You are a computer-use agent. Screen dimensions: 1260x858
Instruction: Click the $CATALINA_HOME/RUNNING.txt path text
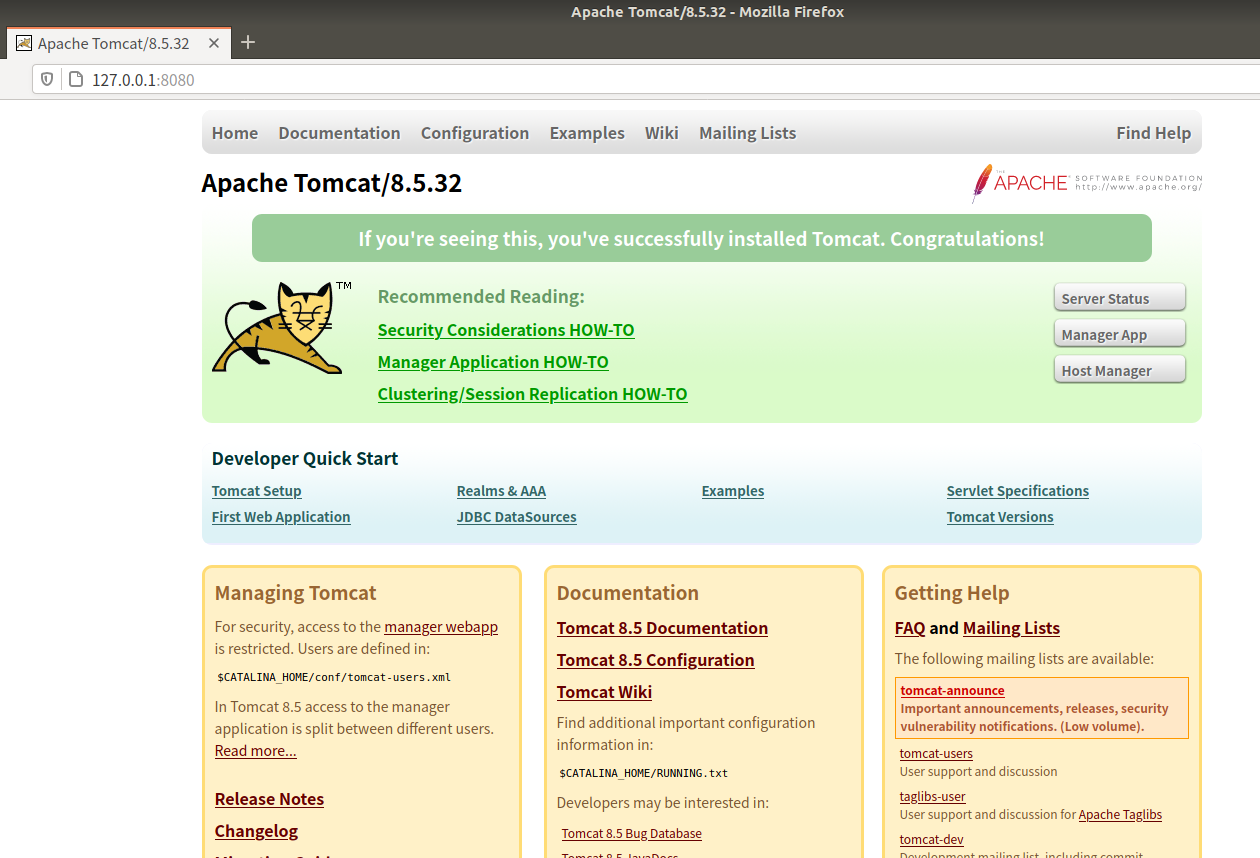644,773
